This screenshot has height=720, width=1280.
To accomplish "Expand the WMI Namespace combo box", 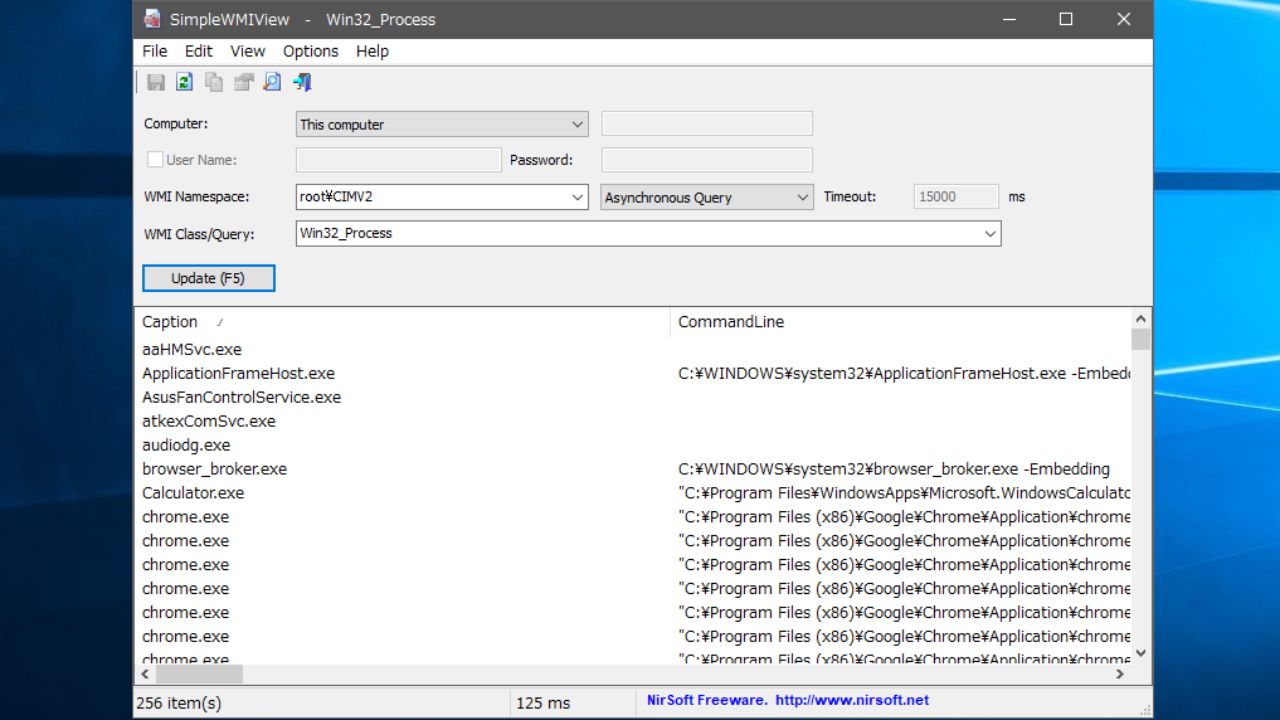I will tap(578, 197).
